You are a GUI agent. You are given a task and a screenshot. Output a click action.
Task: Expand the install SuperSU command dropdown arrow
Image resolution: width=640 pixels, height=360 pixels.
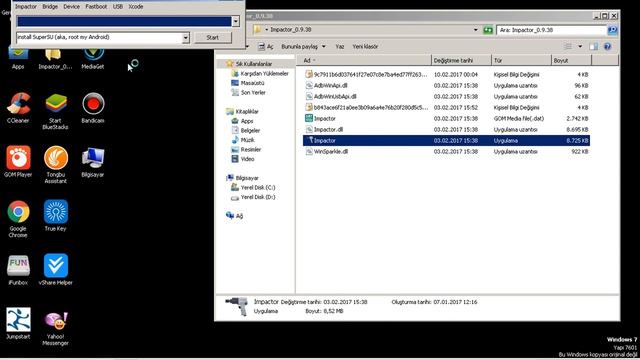(x=185, y=38)
